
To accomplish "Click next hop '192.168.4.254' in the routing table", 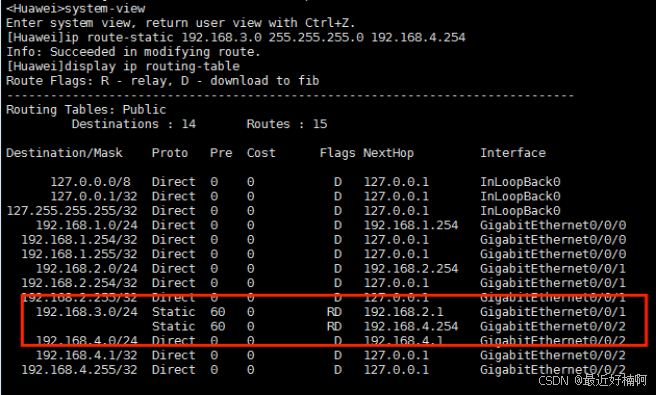I will pos(411,326).
